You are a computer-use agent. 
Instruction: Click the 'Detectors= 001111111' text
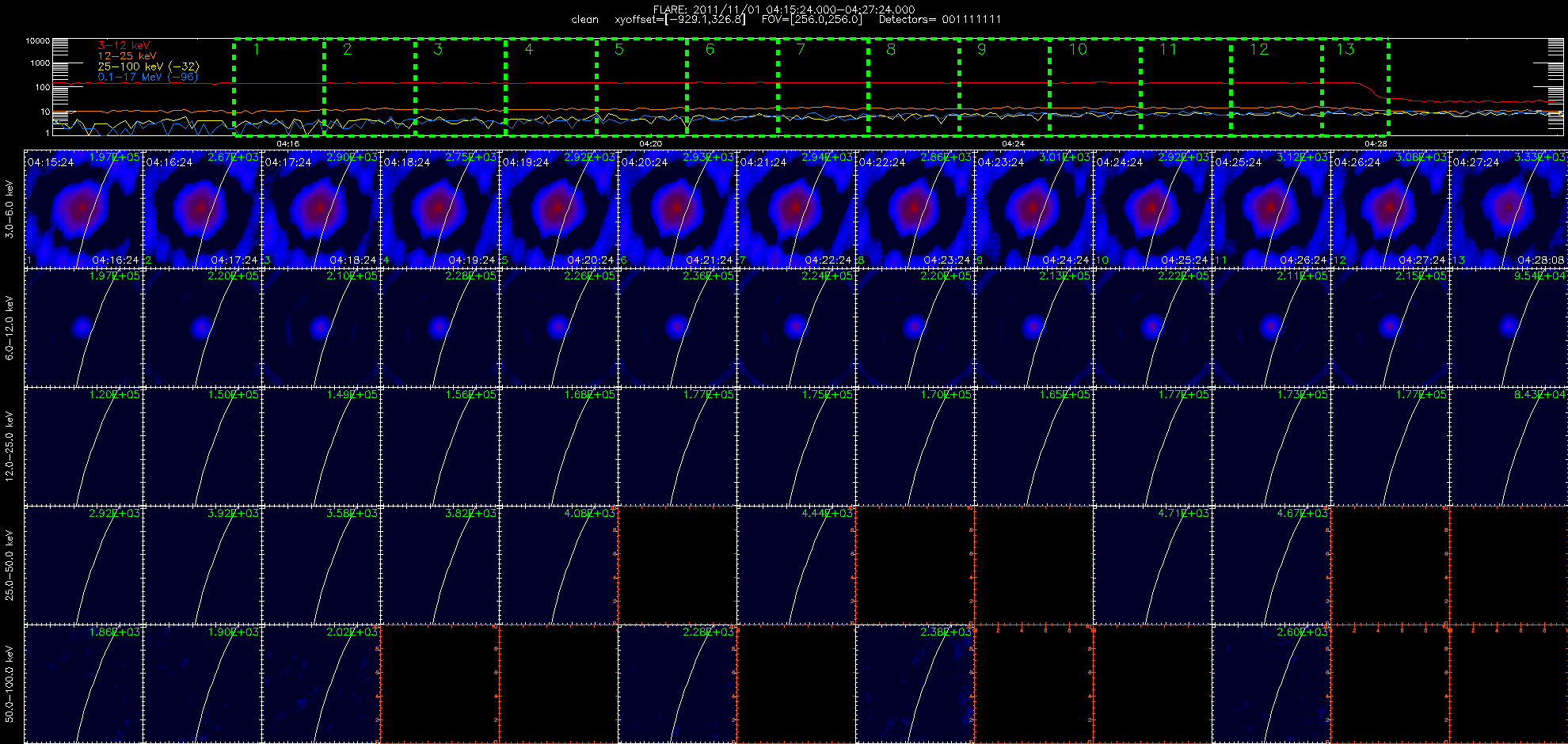pyautogui.click(x=940, y=19)
